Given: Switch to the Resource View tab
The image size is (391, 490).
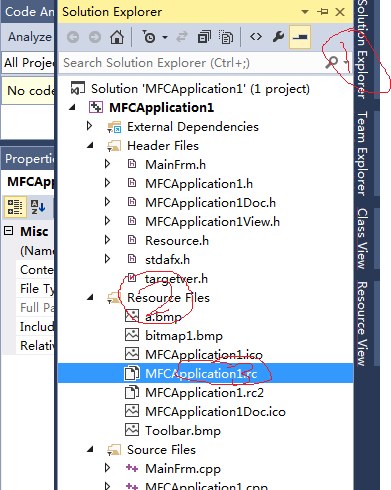Looking at the screenshot, I should tap(362, 324).
